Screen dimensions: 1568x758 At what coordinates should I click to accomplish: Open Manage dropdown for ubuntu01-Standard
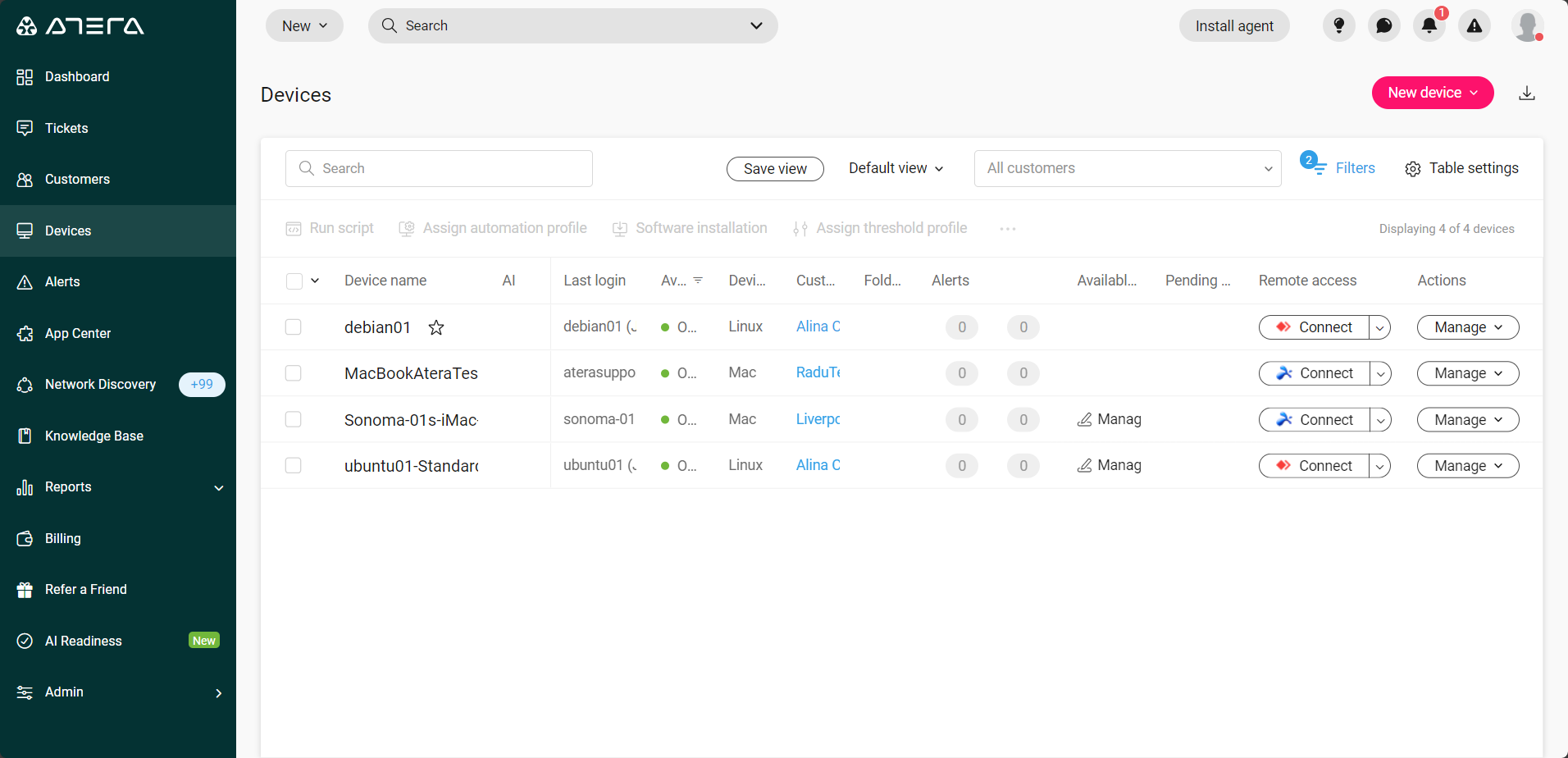pyautogui.click(x=1468, y=466)
